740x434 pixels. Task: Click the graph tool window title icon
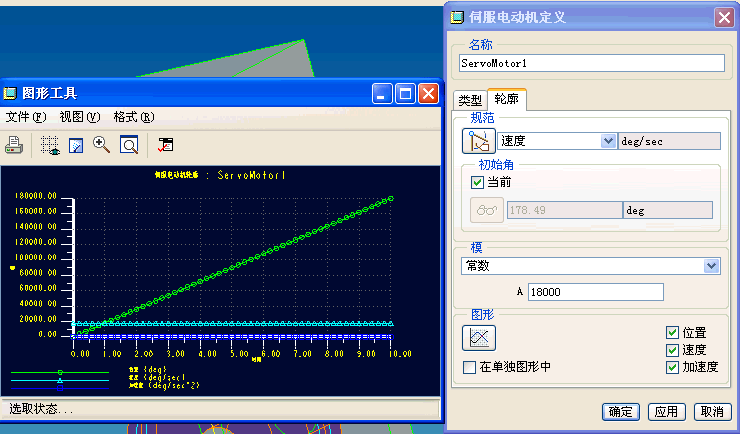[10, 93]
